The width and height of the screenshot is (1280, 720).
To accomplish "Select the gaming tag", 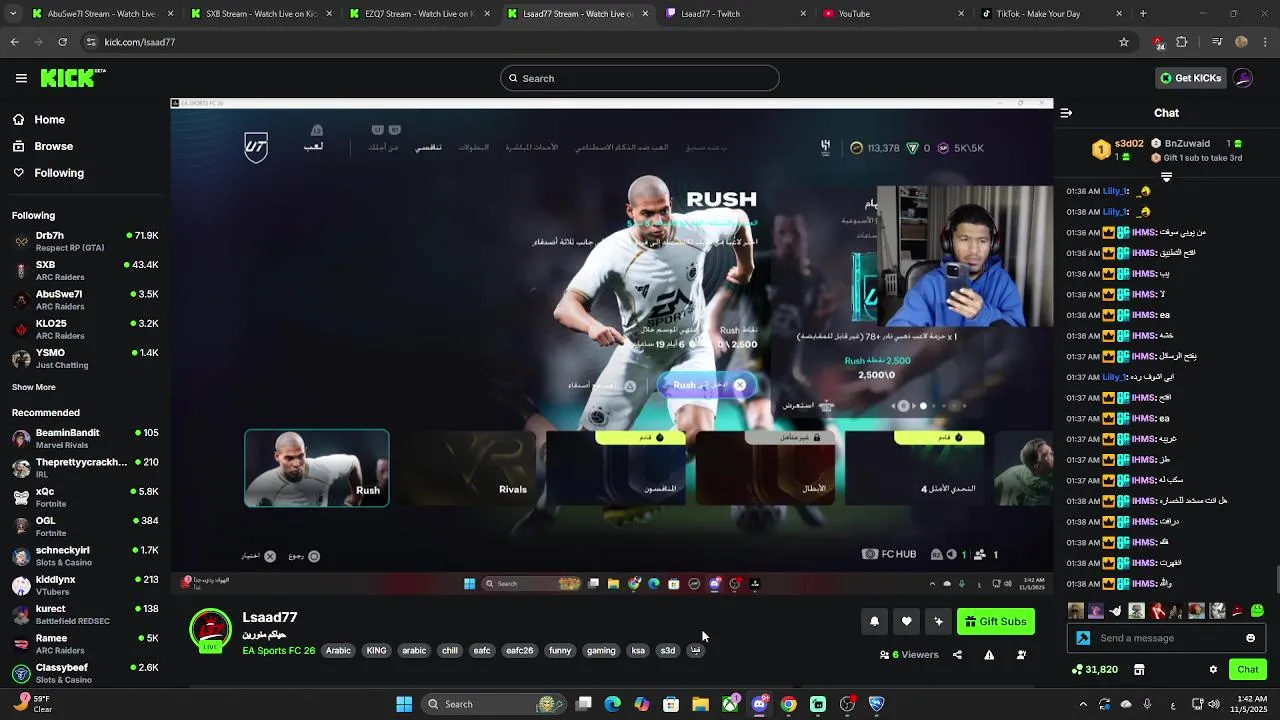I will click(x=601, y=651).
